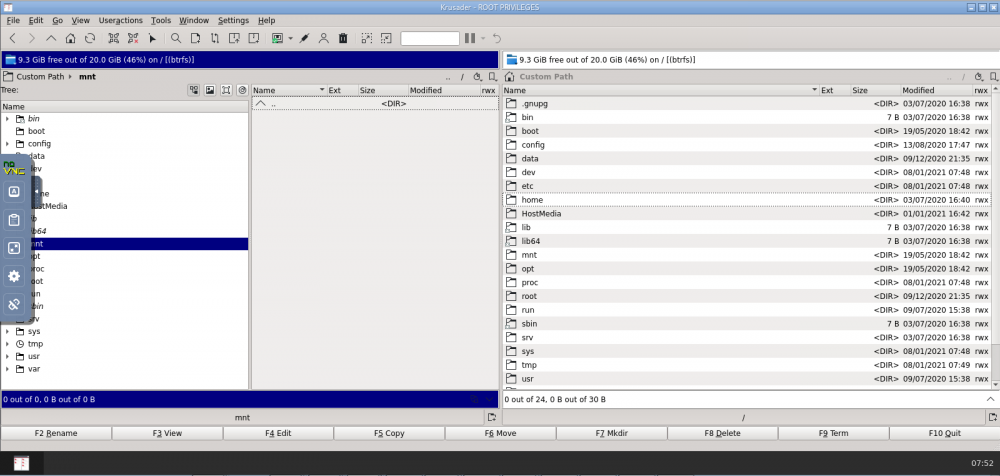Open the Go menu
This screenshot has width=1000, height=476.
[57, 20]
